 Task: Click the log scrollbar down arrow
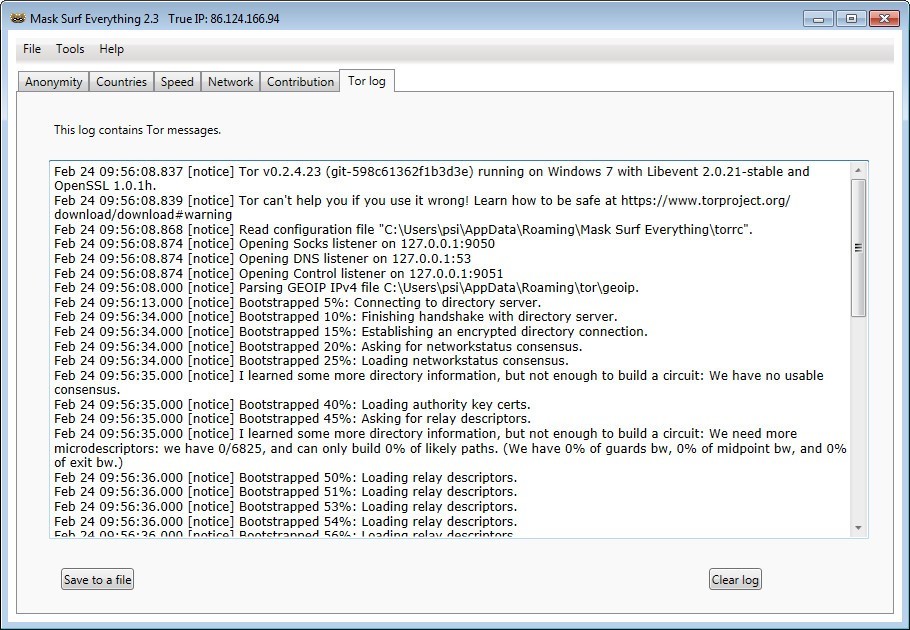pos(858,528)
